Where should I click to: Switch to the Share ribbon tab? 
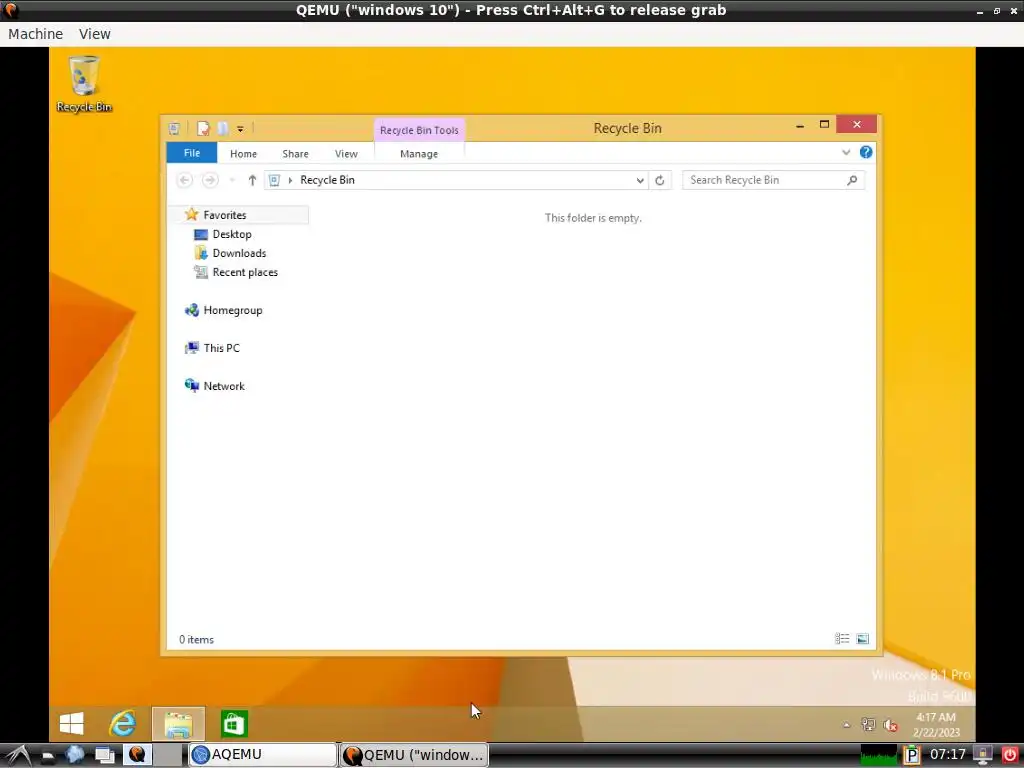pyautogui.click(x=295, y=153)
